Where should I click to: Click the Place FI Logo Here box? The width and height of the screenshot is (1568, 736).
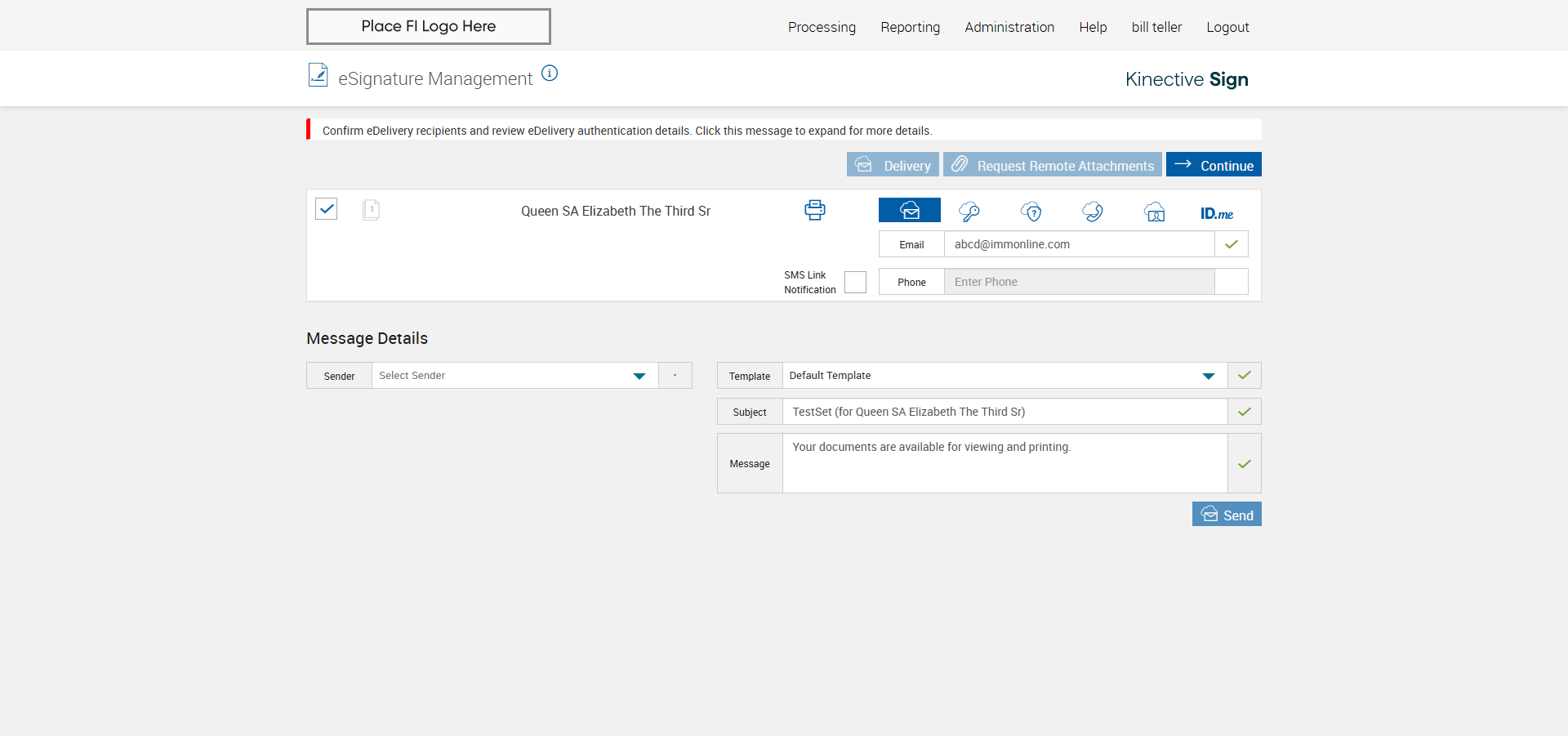(x=429, y=26)
